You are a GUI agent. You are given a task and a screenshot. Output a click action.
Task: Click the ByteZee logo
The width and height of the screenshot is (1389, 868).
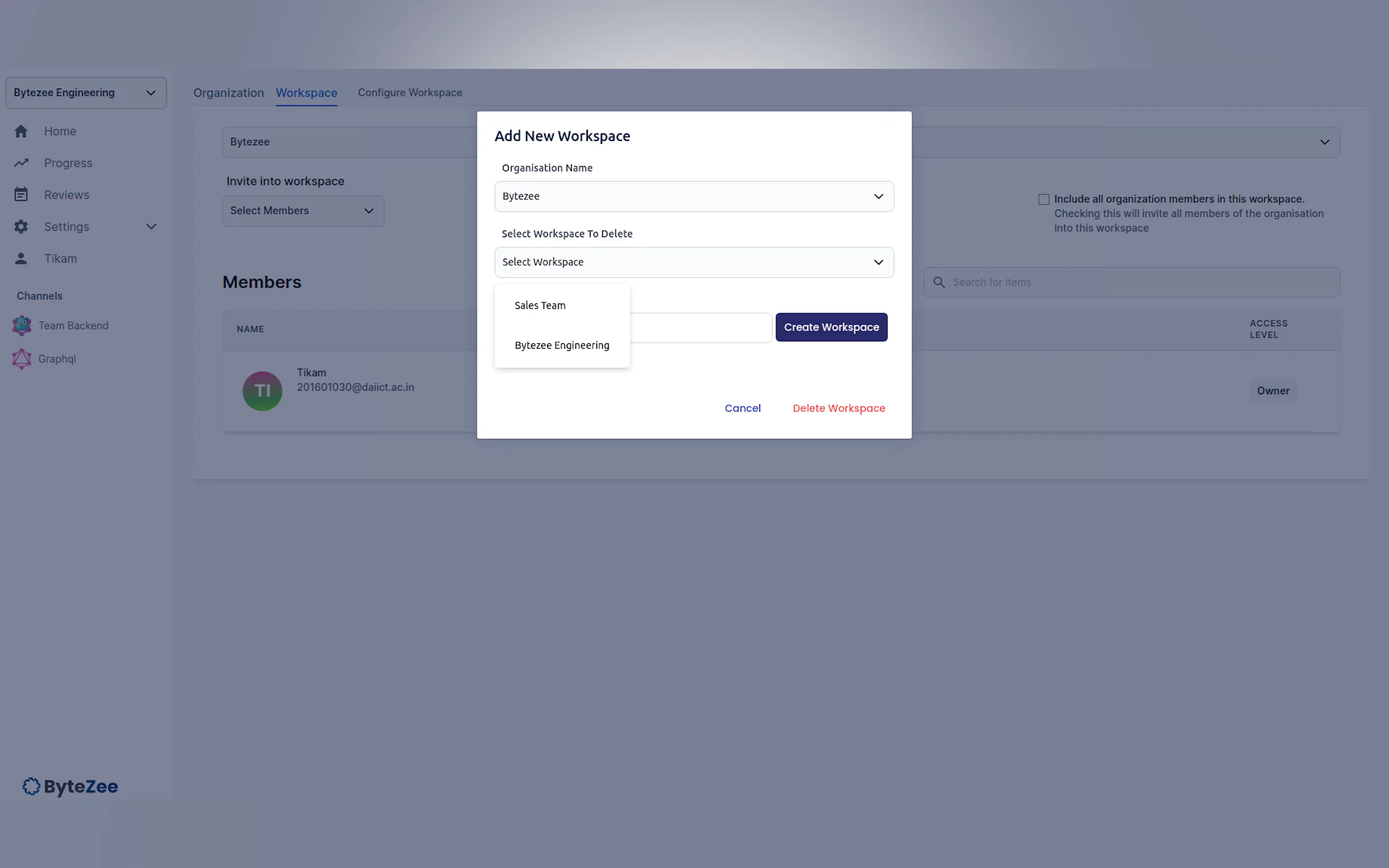point(70,787)
